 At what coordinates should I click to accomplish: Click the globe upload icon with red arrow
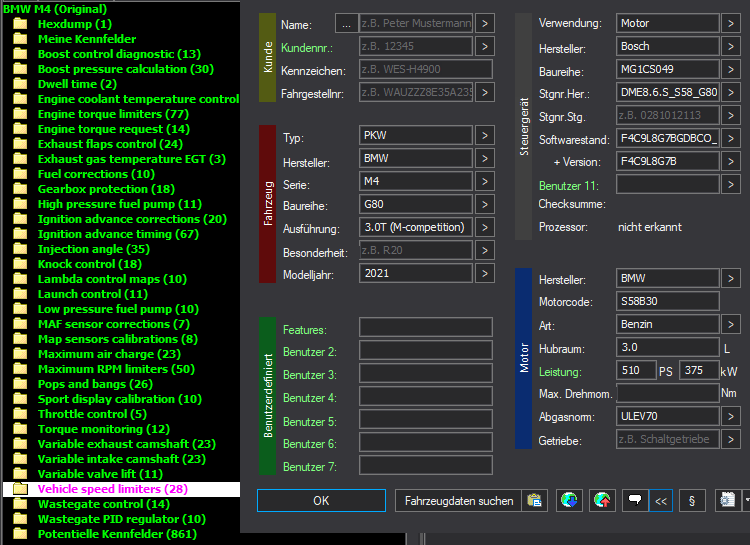[602, 501]
